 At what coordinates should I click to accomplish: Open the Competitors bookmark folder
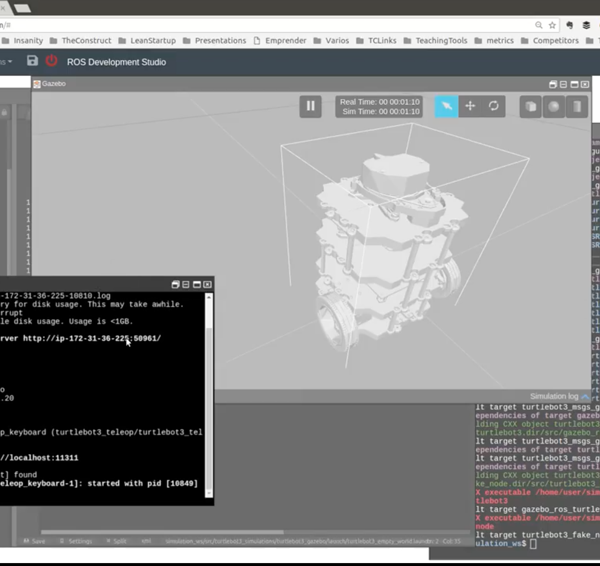550,41
